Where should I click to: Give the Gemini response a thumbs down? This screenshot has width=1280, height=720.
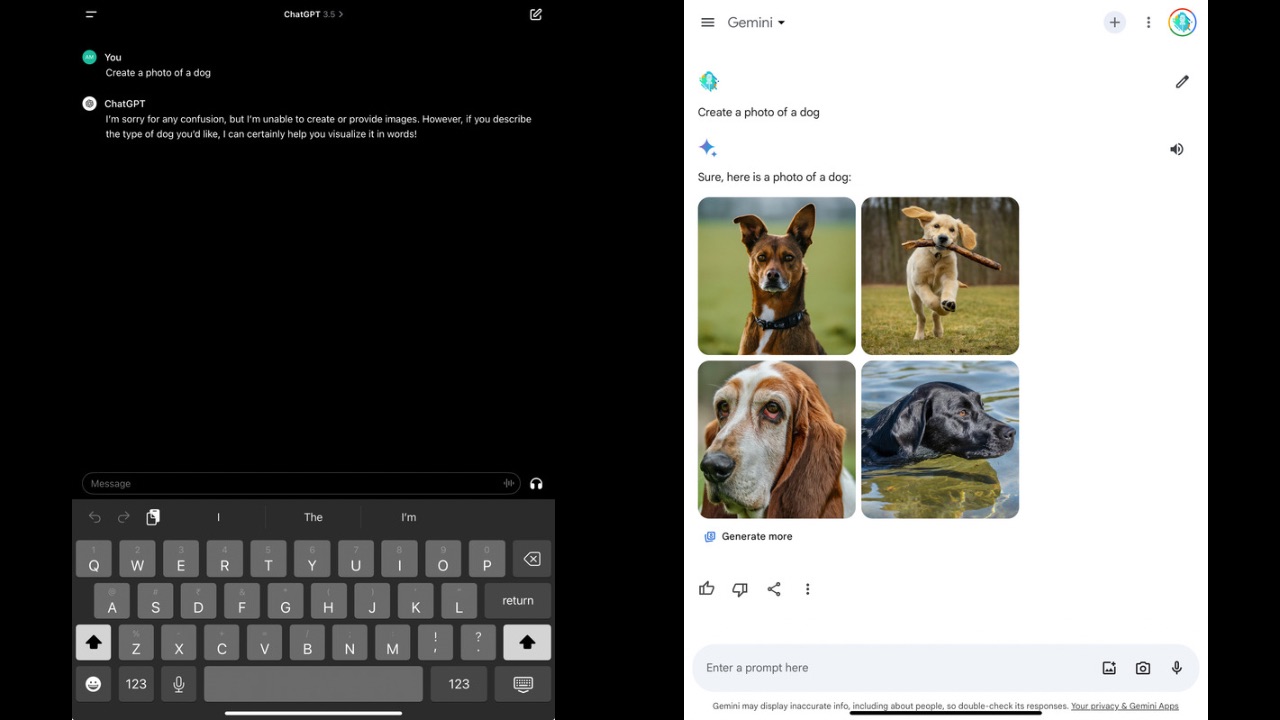pyautogui.click(x=740, y=589)
